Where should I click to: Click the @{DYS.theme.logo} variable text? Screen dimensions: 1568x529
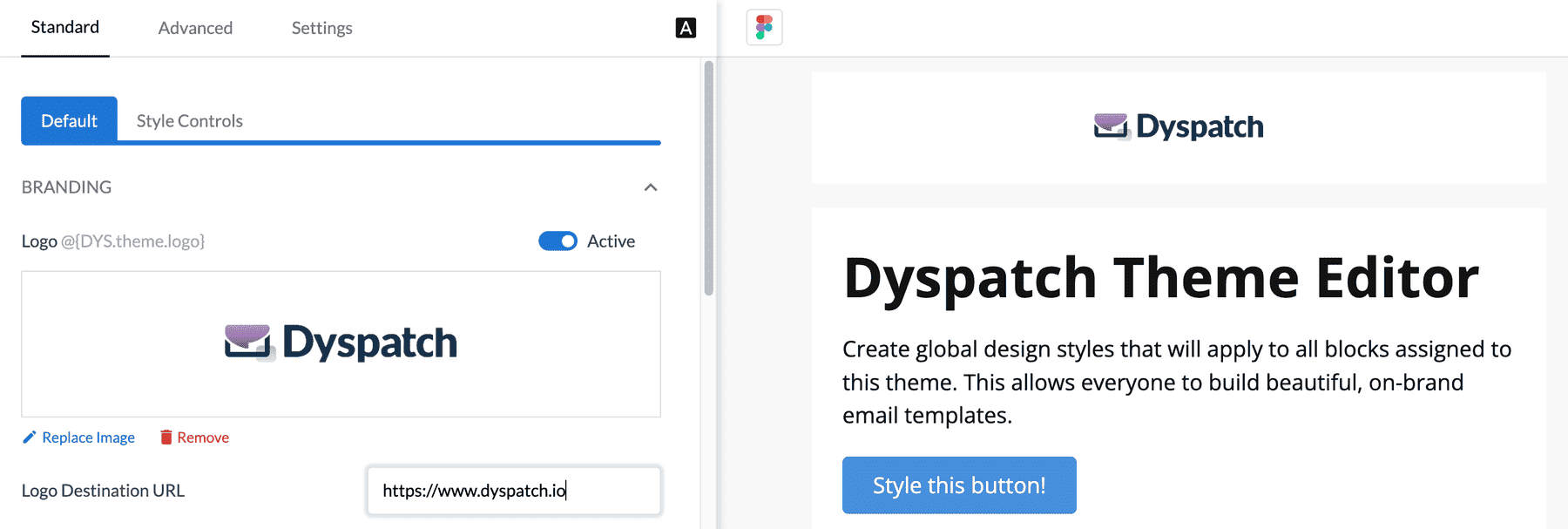[132, 241]
